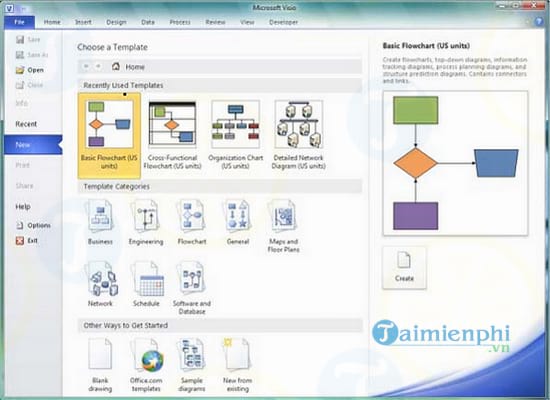Open the Business template category
550x400 pixels.
[x=100, y=222]
